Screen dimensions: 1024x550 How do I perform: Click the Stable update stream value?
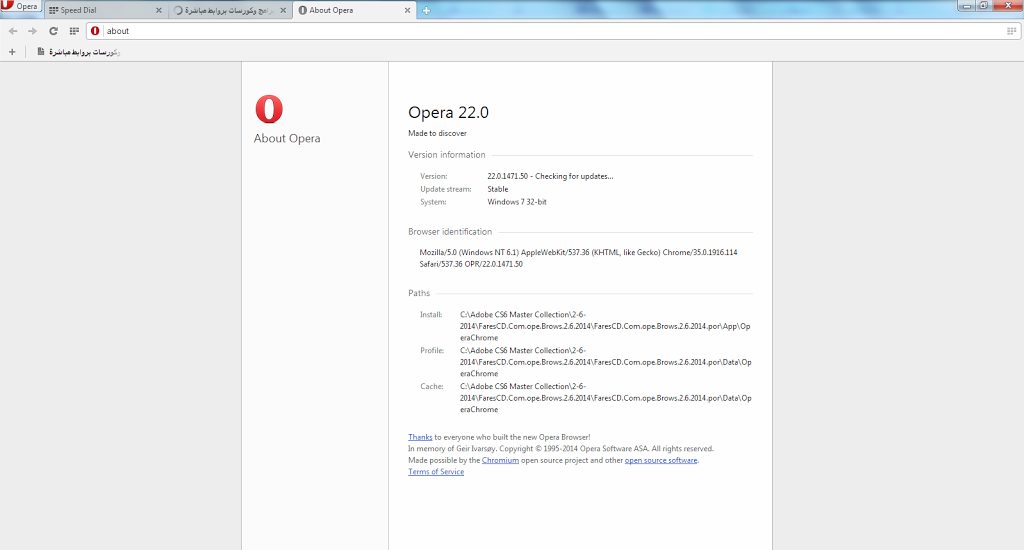point(498,189)
